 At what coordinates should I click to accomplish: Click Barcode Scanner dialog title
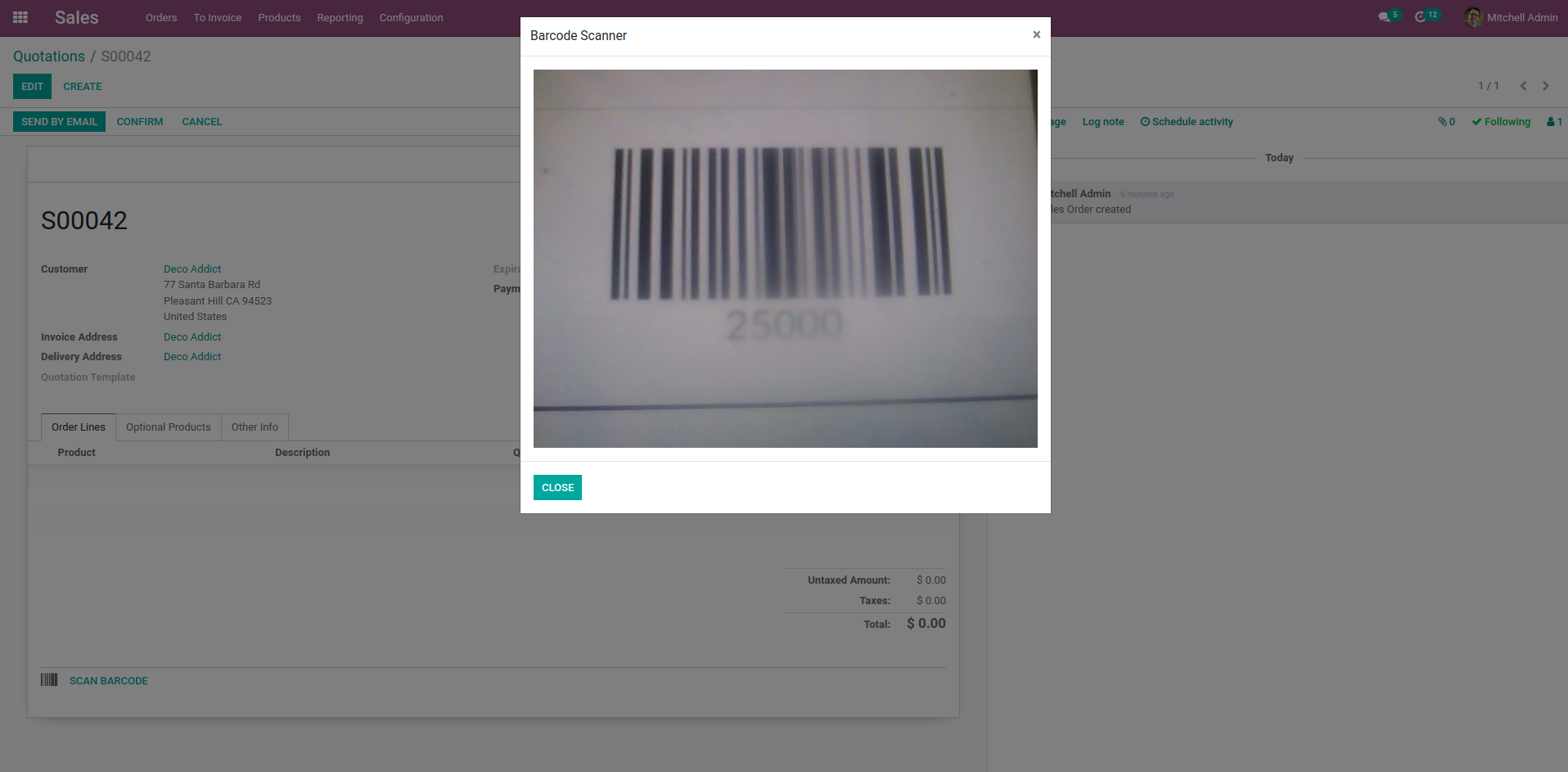pos(579,36)
